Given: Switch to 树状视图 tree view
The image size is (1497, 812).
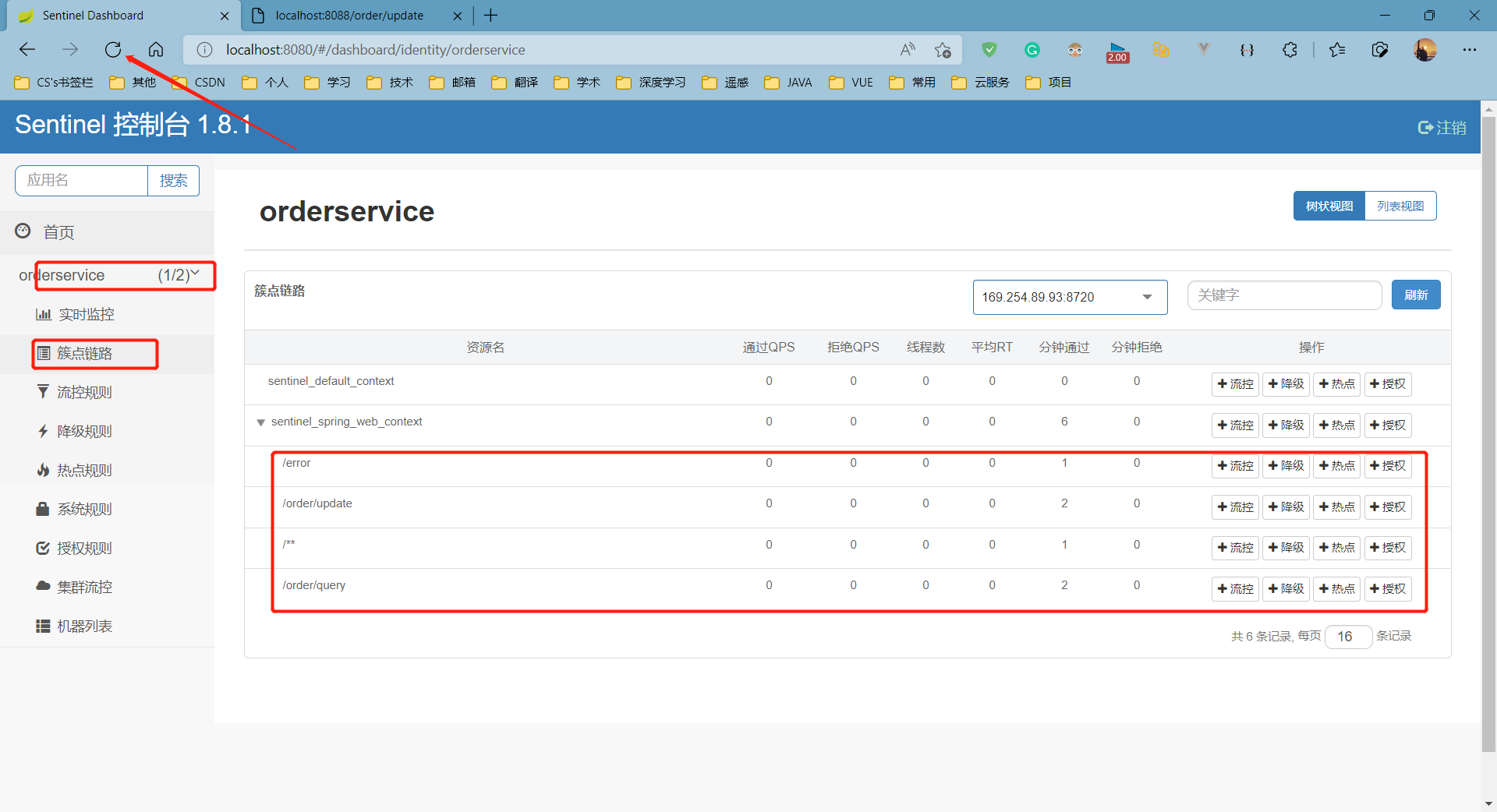Looking at the screenshot, I should point(1329,207).
